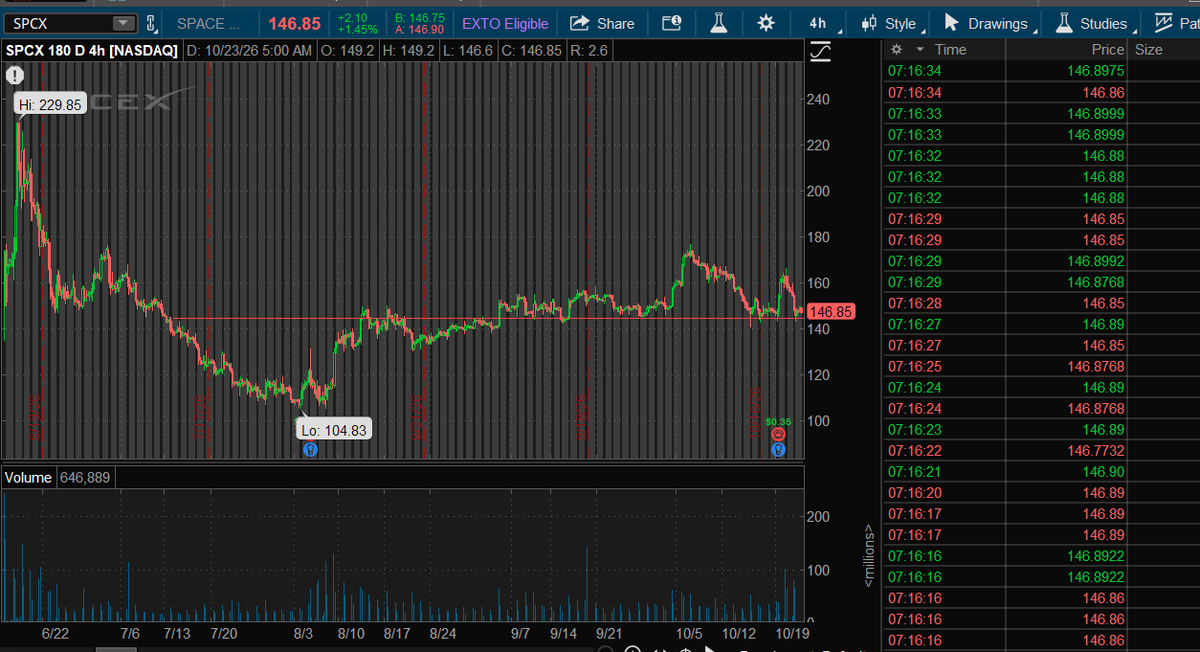The width and height of the screenshot is (1200, 652).
Task: Click the exclamation alert icon on the chart
Action: 14,74
